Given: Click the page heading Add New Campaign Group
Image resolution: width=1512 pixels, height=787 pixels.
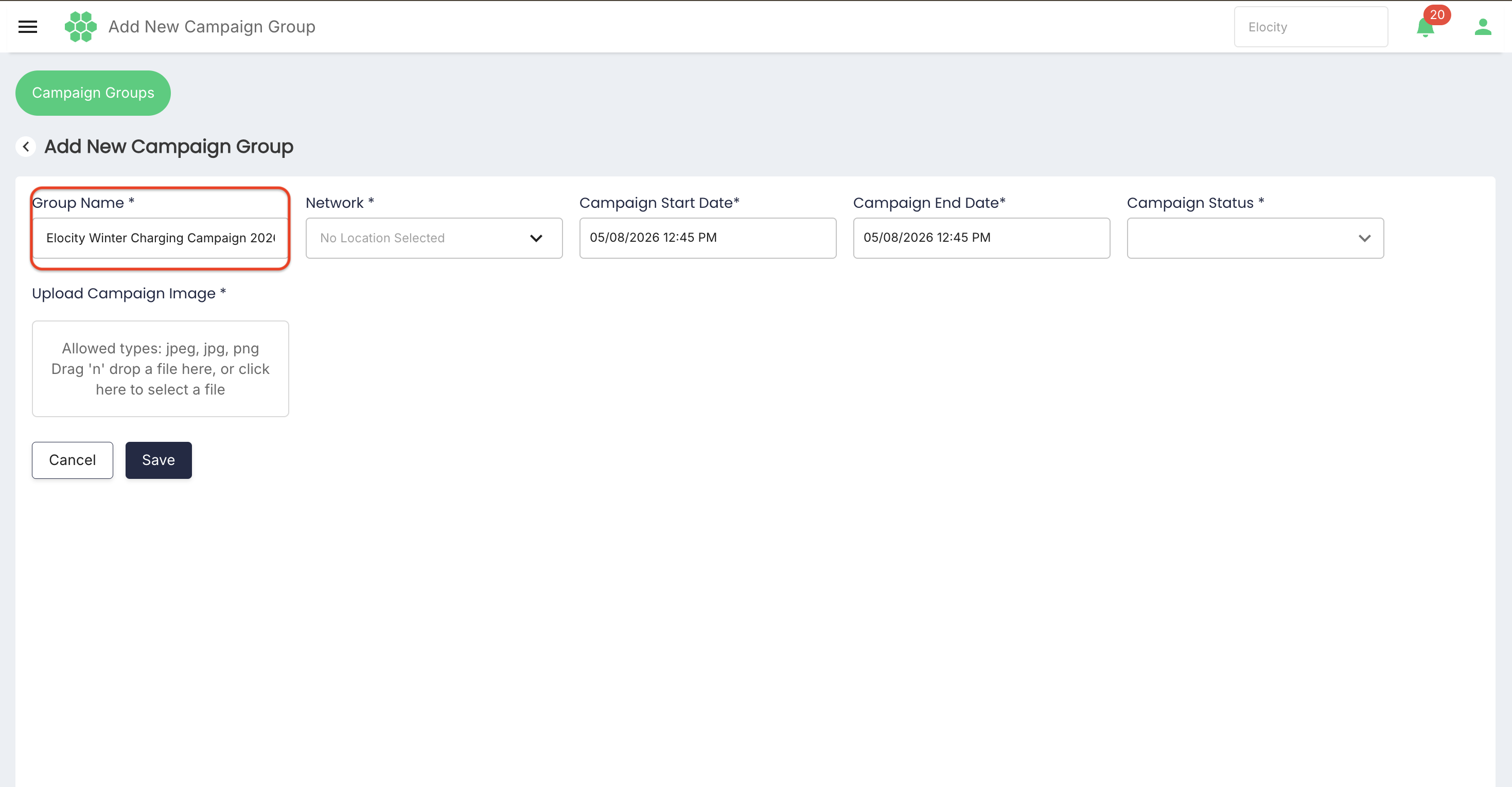Looking at the screenshot, I should [169, 147].
